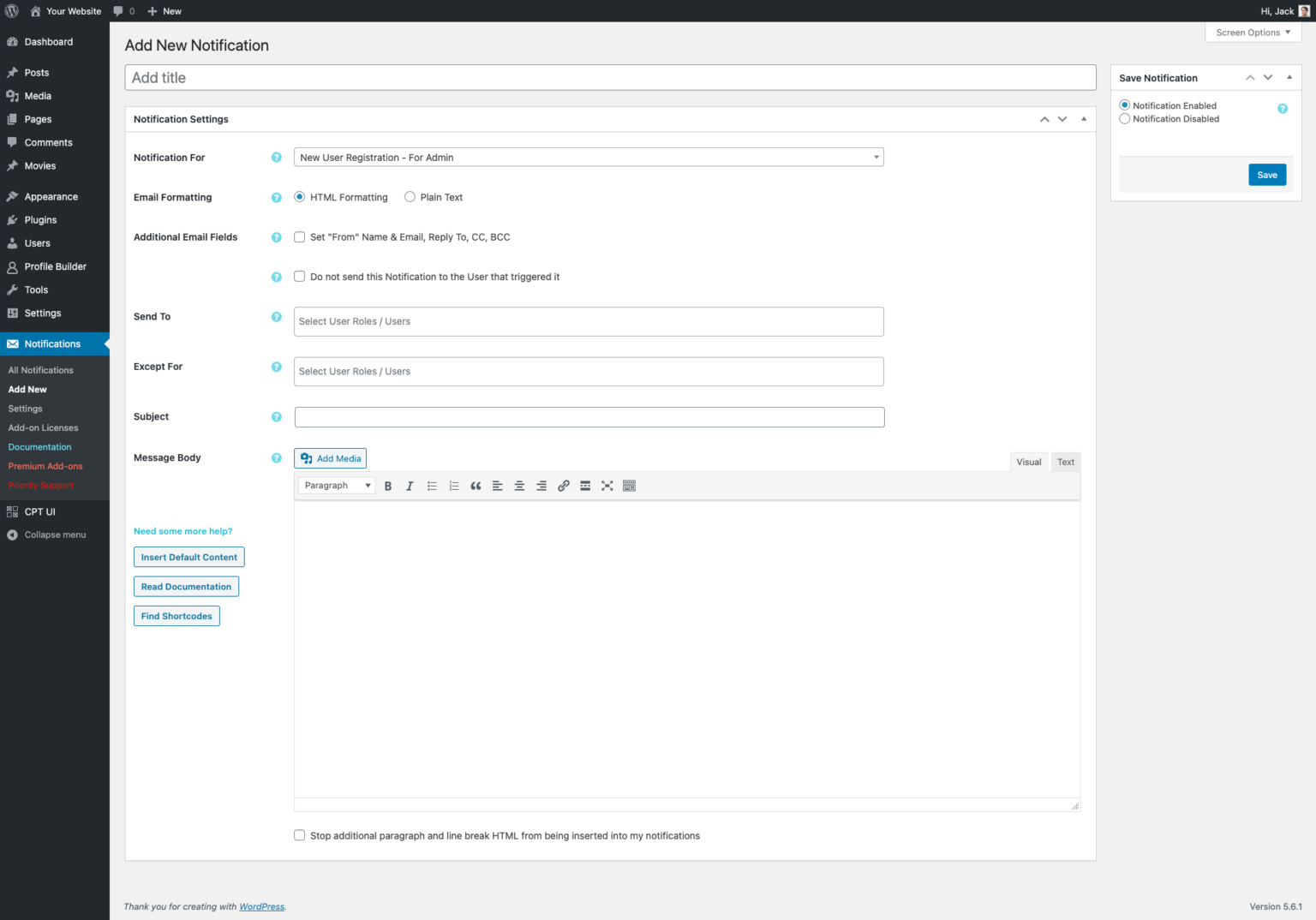Apply a blockquote in the editor
Viewport: 1316px width, 920px height.
pyautogui.click(x=476, y=486)
